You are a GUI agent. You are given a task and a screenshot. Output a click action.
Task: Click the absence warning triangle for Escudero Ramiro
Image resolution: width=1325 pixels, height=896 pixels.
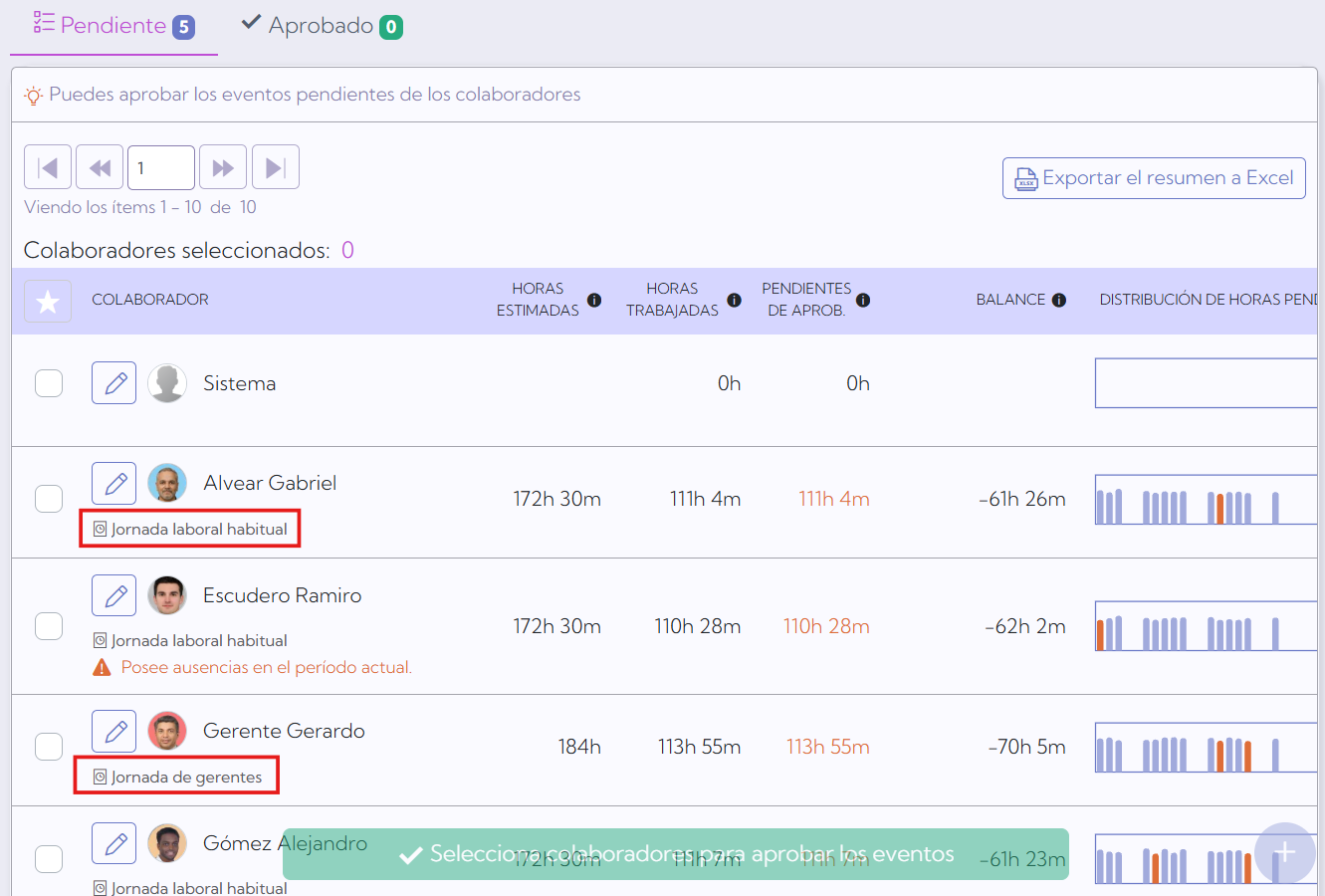[x=102, y=667]
